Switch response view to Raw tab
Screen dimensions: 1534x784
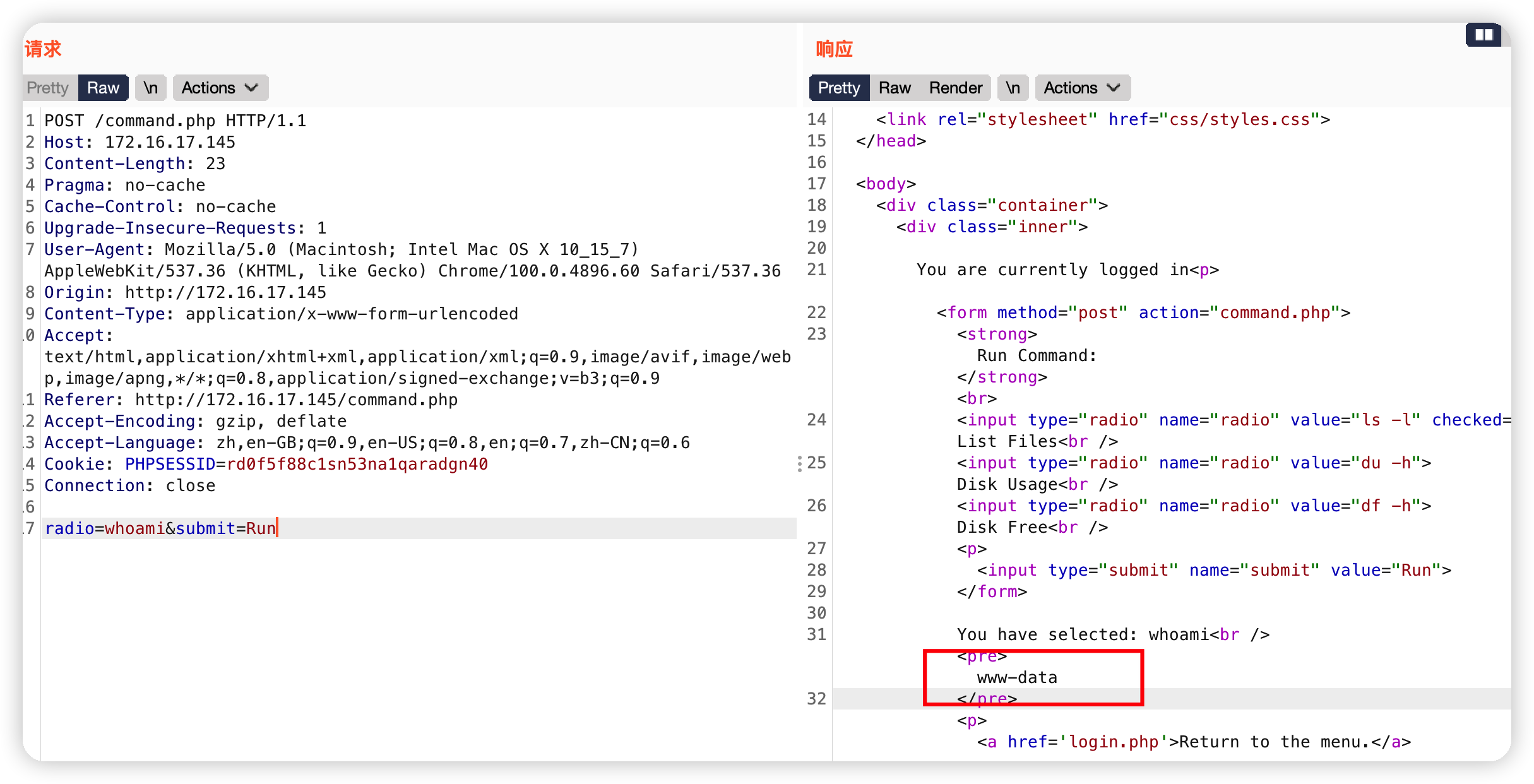(895, 88)
